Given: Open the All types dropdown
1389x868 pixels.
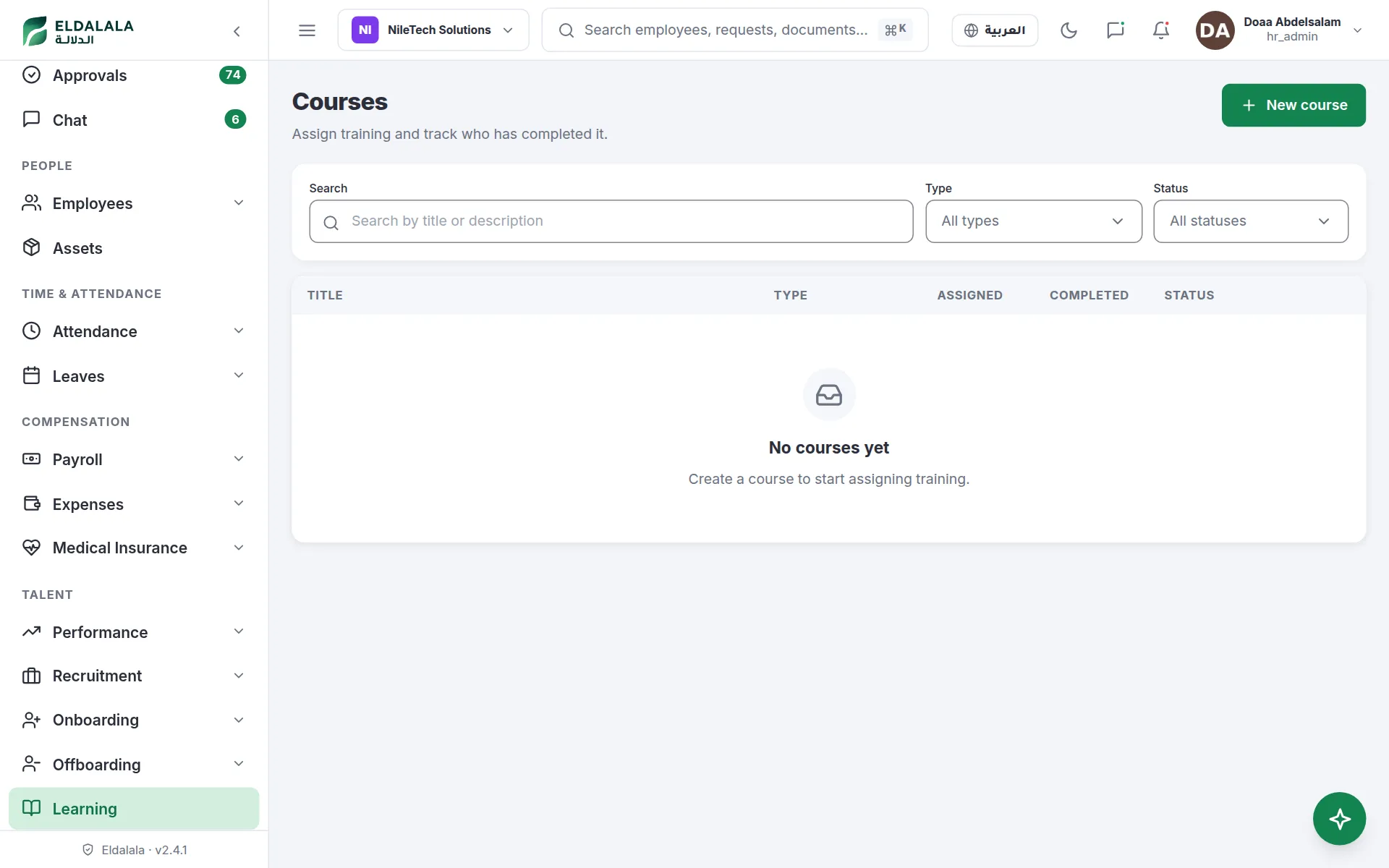Looking at the screenshot, I should 1034,221.
